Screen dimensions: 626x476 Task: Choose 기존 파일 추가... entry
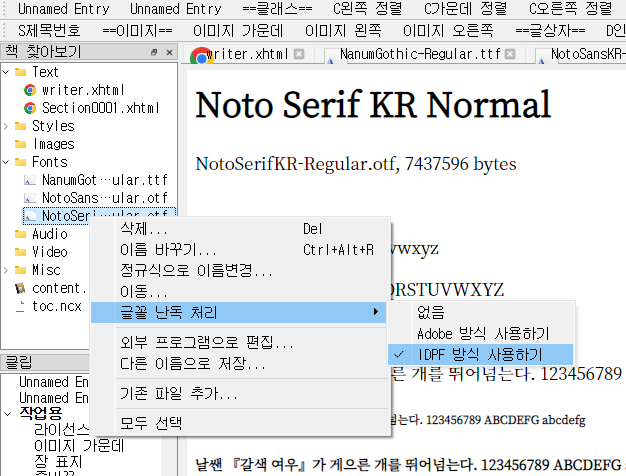[238, 394]
